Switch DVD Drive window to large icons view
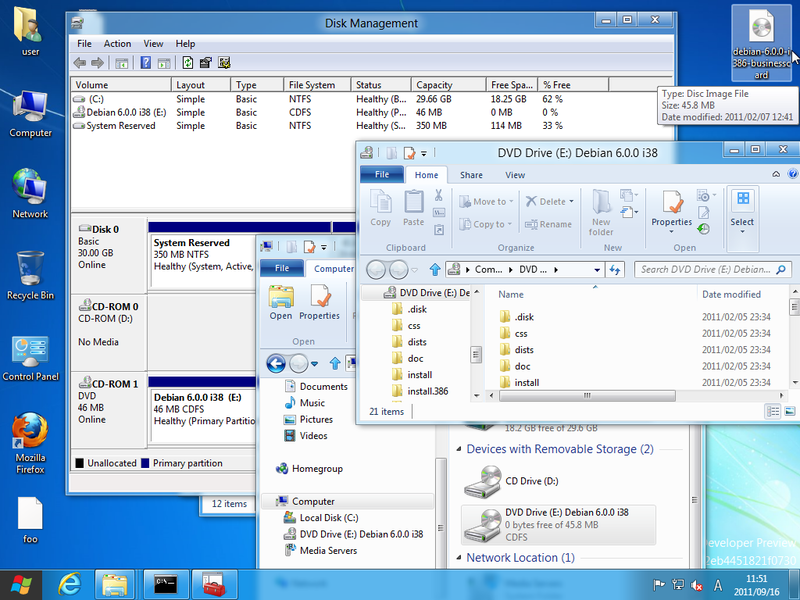This screenshot has width=800, height=600. click(x=790, y=411)
